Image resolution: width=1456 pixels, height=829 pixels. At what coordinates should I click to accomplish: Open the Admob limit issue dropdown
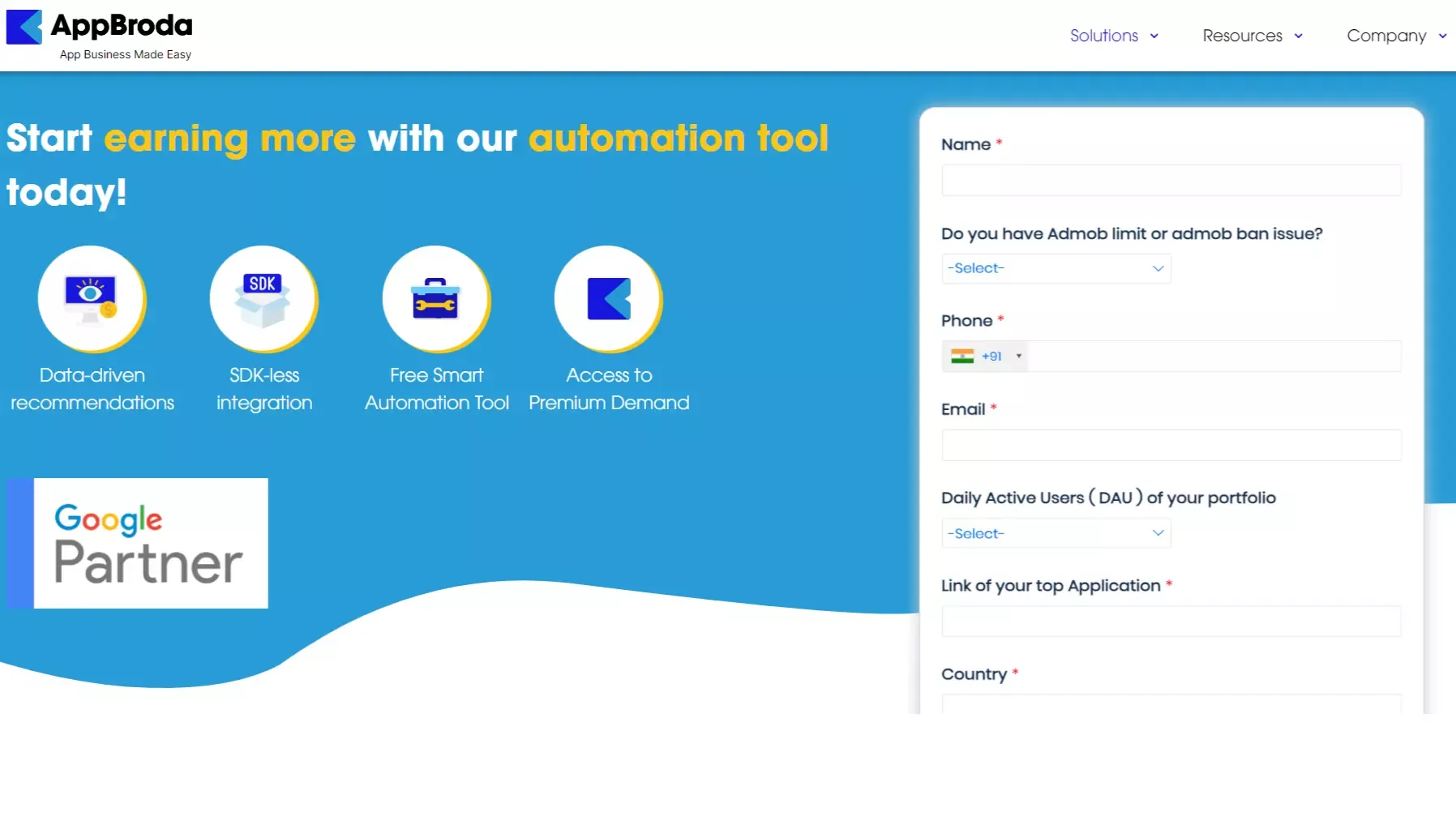point(1056,268)
